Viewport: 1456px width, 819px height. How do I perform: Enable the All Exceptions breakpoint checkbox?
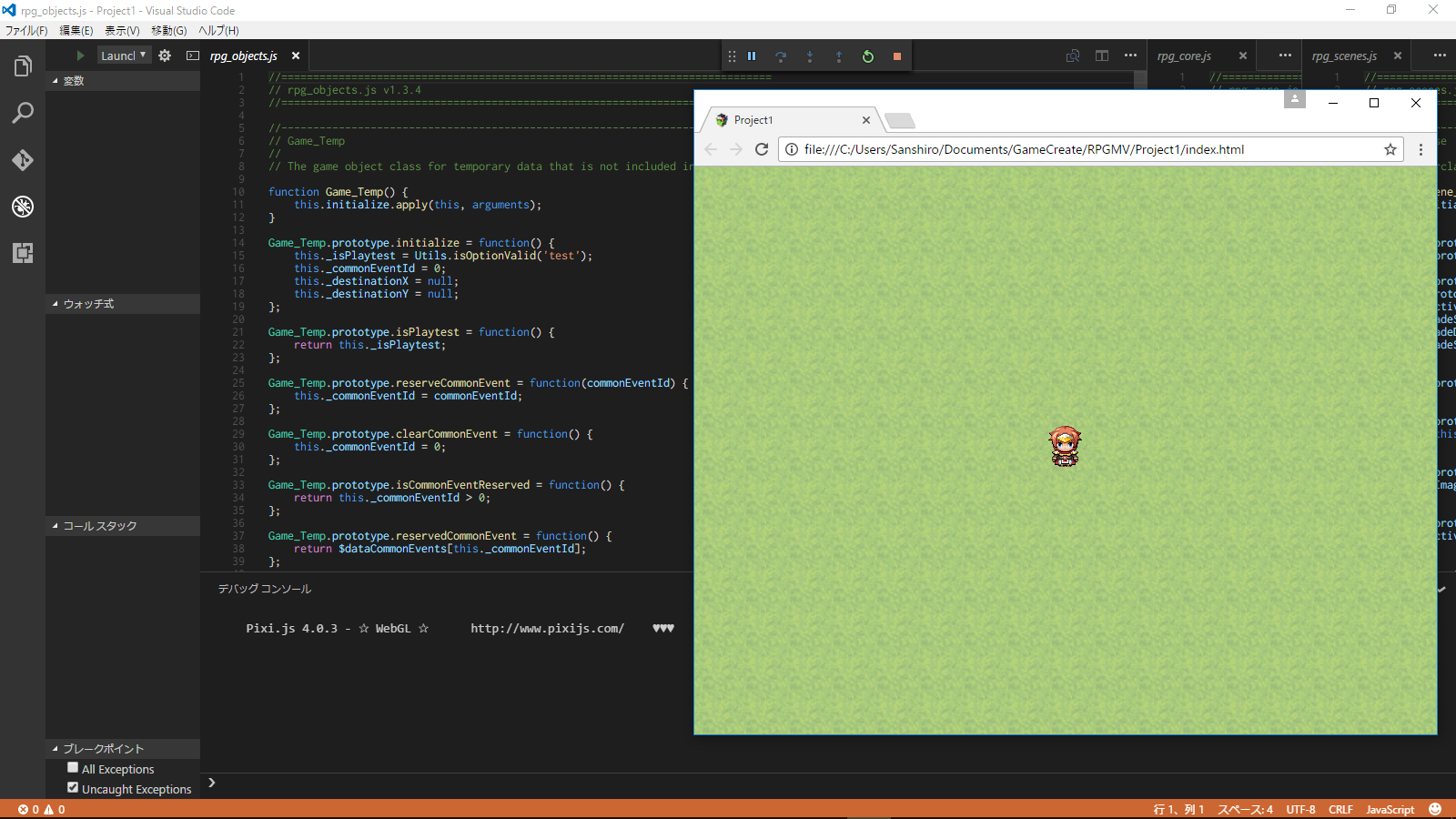tap(73, 768)
